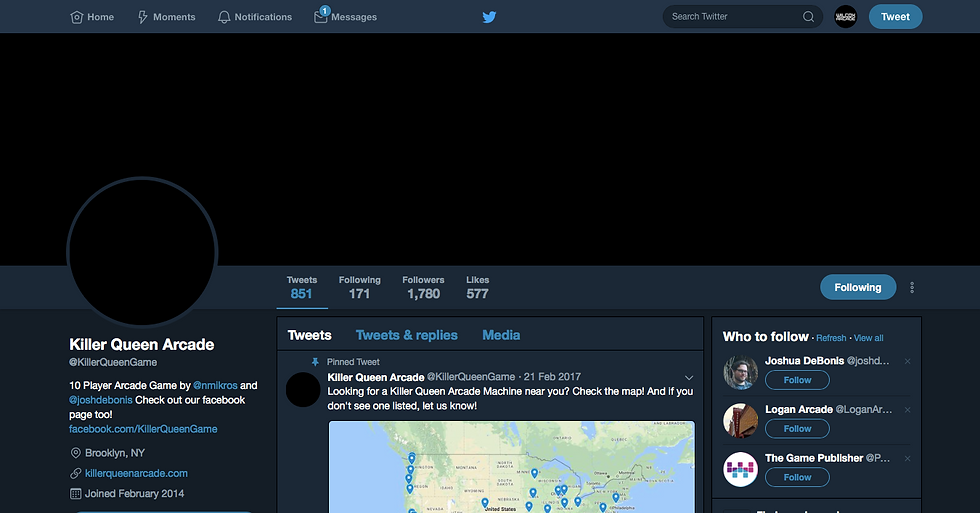Dismiss Joshua DeBonis suggestion
This screenshot has width=980, height=513.
[x=908, y=361]
